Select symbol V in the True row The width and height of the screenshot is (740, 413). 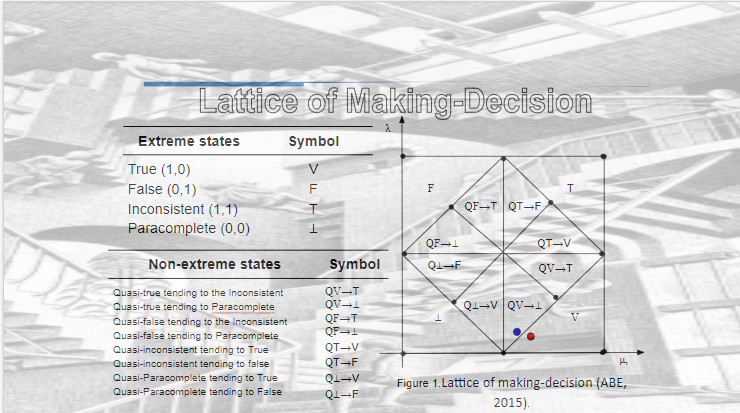(313, 169)
